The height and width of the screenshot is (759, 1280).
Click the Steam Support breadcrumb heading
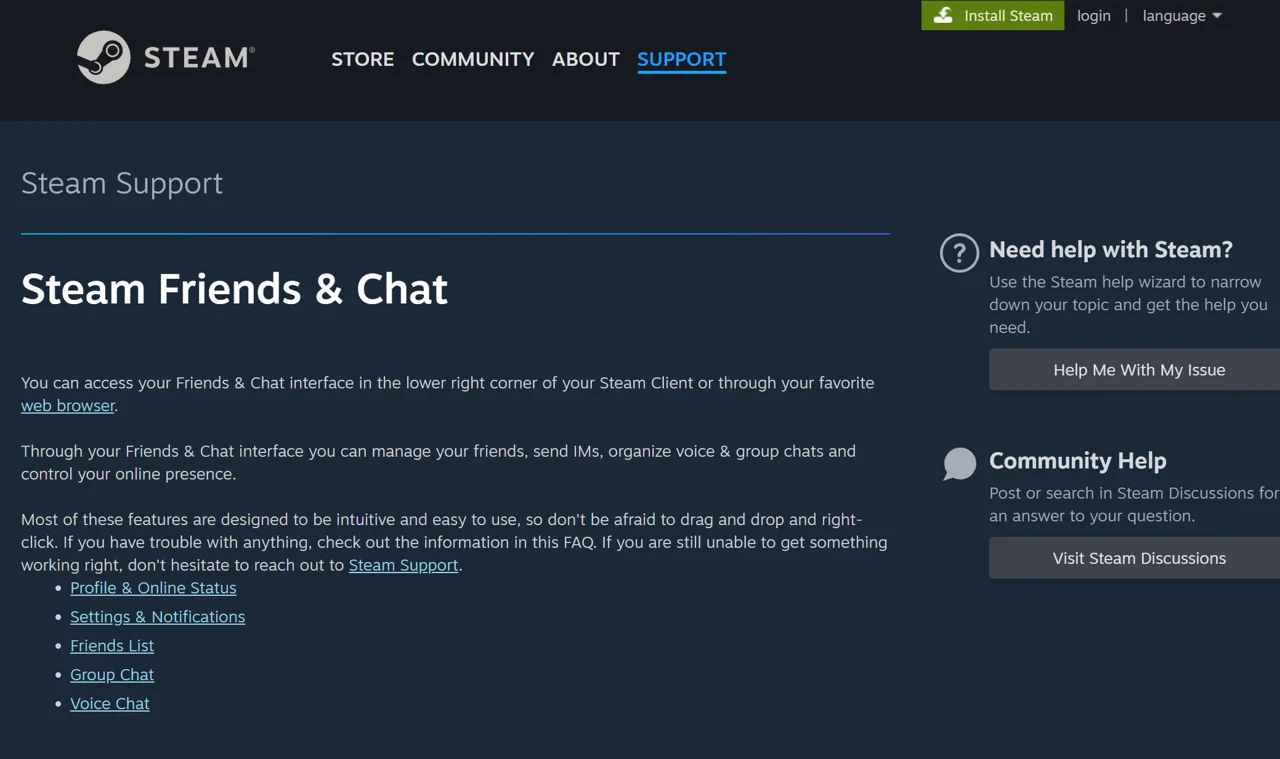[122, 183]
